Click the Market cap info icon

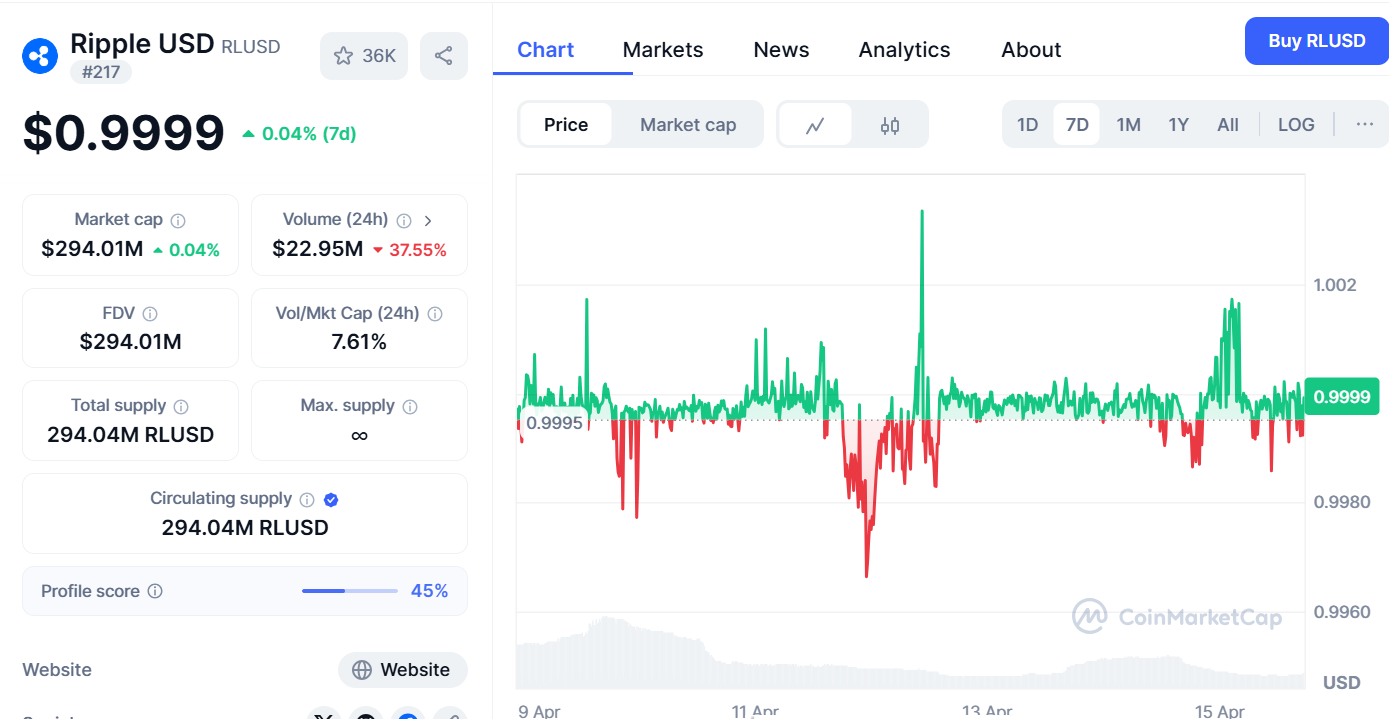pyautogui.click(x=178, y=220)
